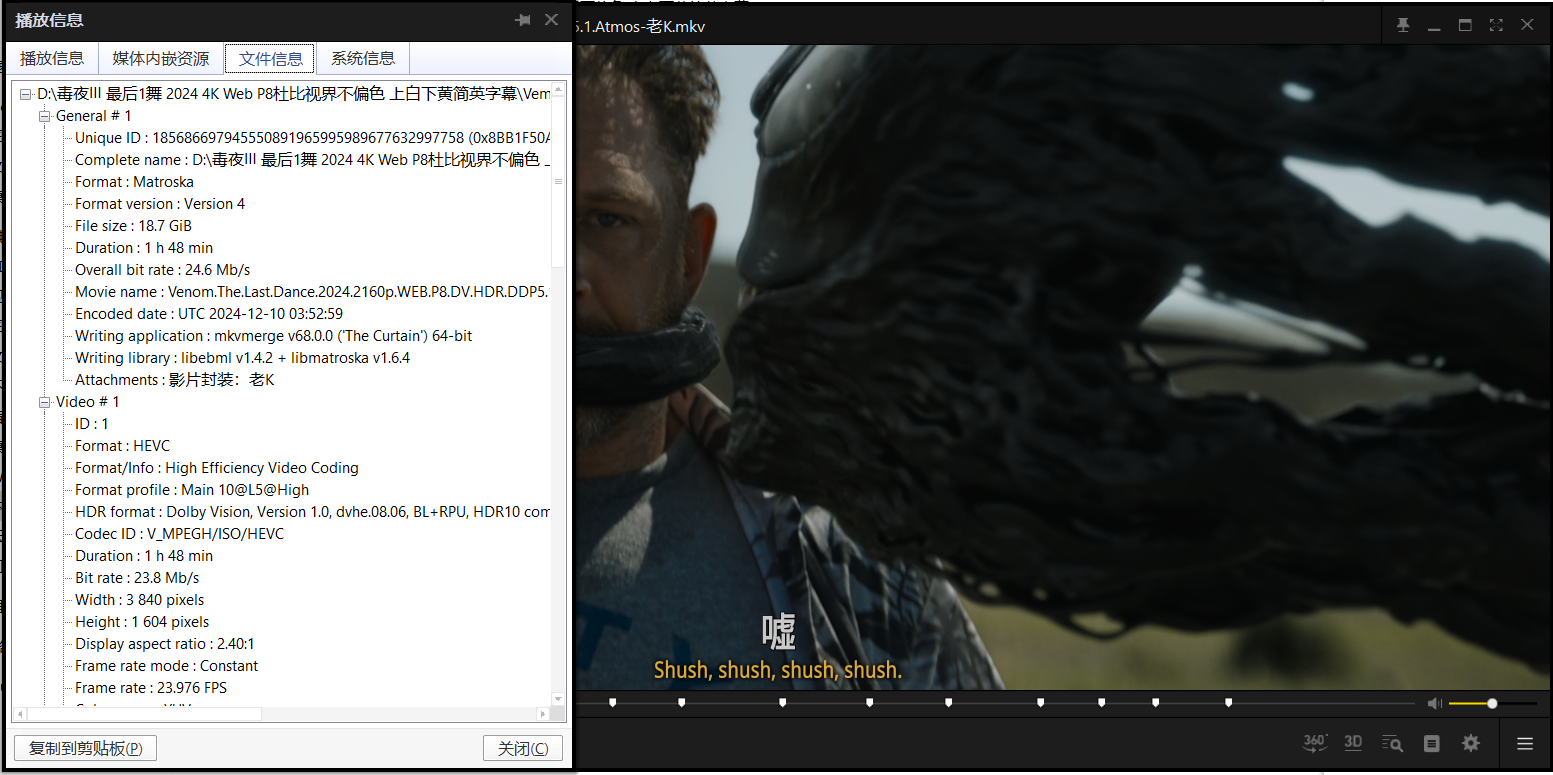Select the Encoded date row
The height and width of the screenshot is (775, 1553).
(x=209, y=314)
